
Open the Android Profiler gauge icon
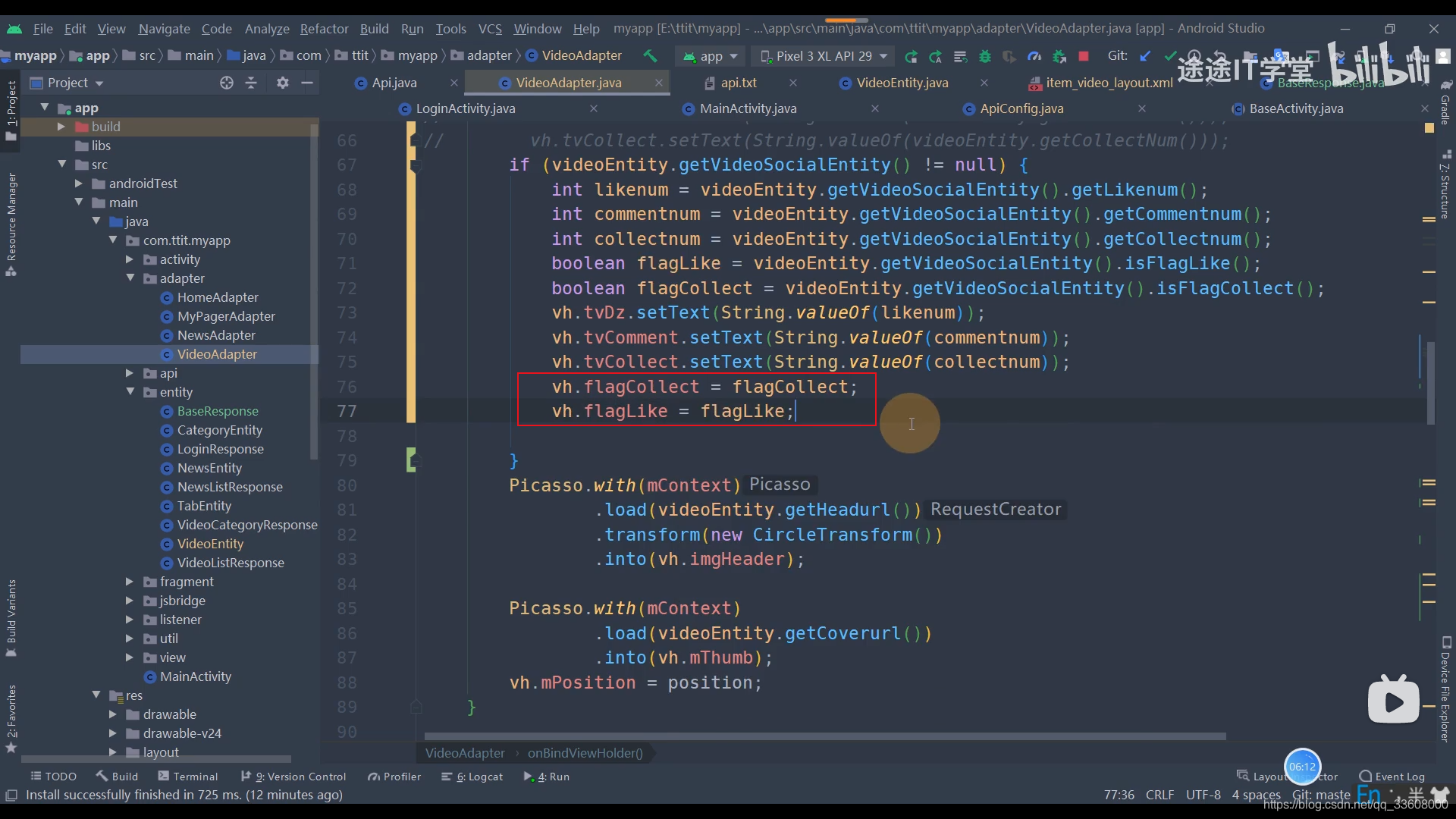tap(1034, 56)
